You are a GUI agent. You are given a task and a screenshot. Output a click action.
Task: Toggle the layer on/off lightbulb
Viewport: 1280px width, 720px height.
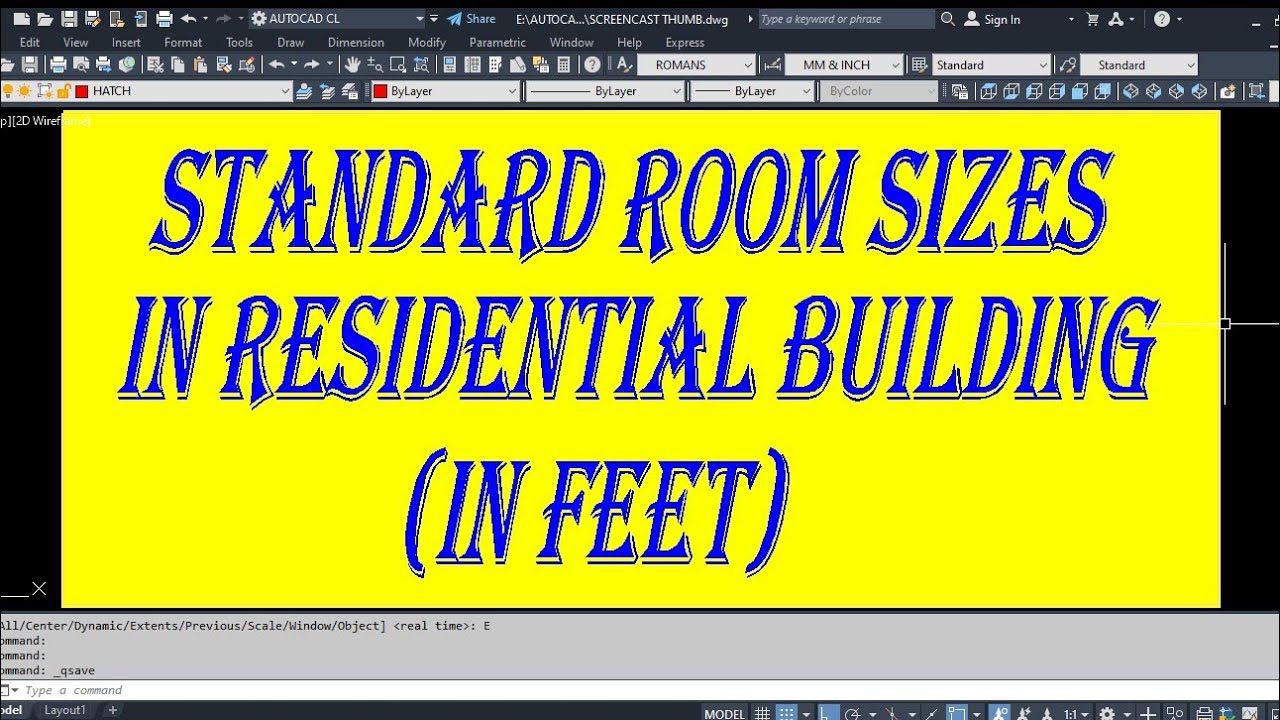(9, 91)
